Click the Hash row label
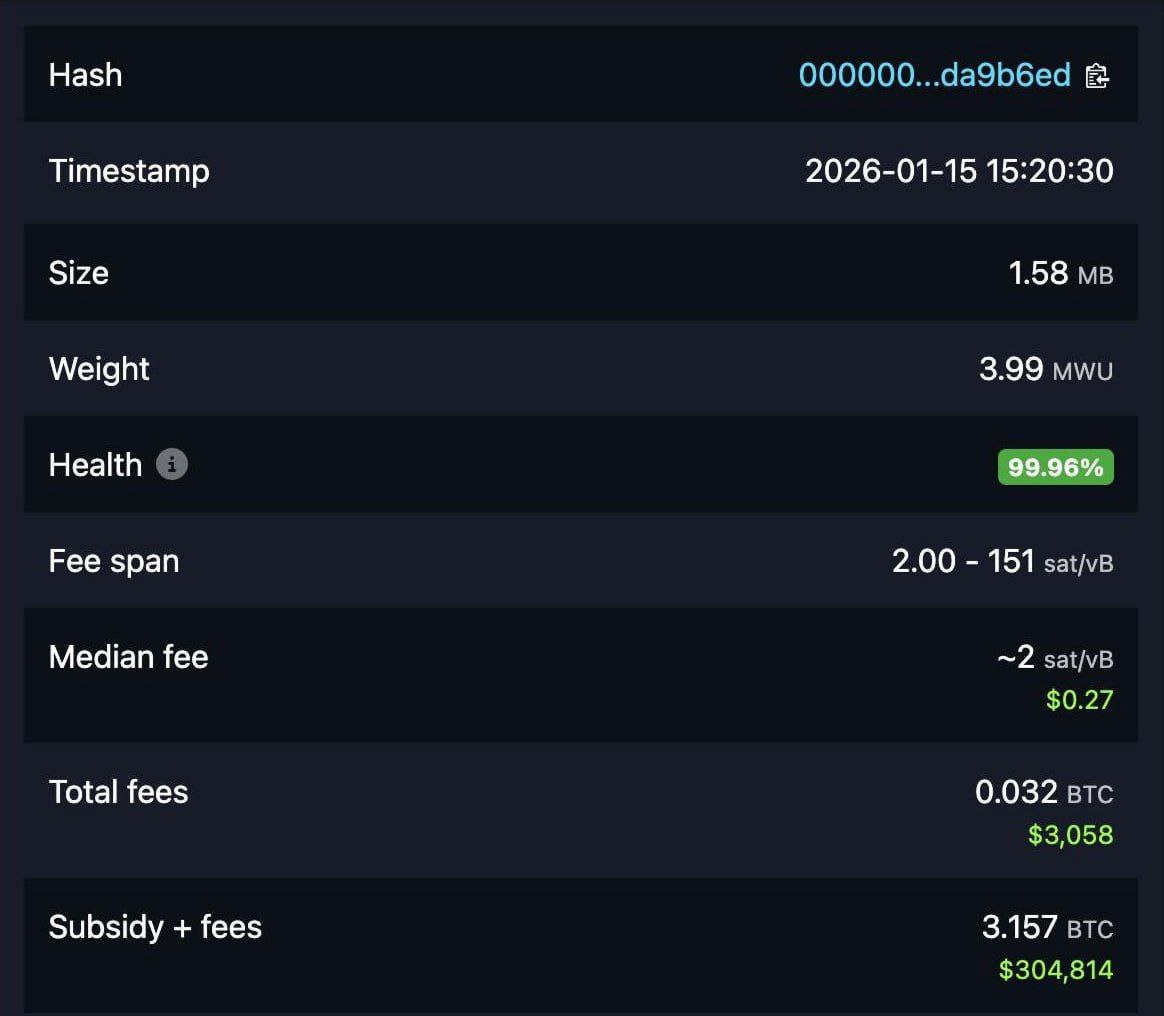The width and height of the screenshot is (1164, 1016). [x=85, y=75]
